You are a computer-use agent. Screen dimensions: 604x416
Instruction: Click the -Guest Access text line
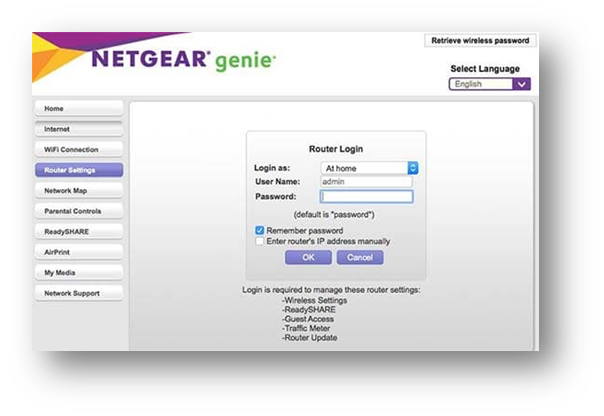[308, 319]
